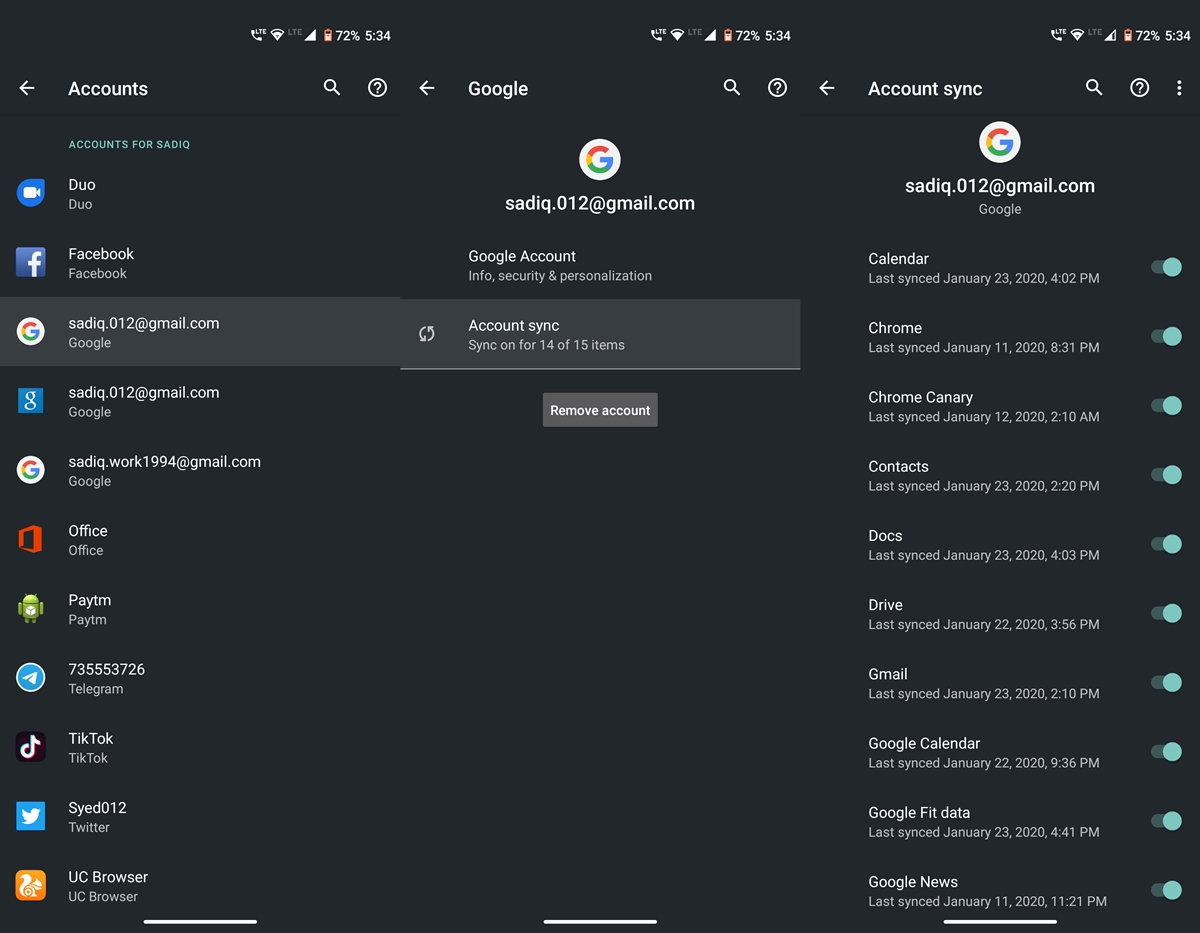Toggle Chrome sync switch
Screen dimensions: 1200x933
tap(1166, 336)
